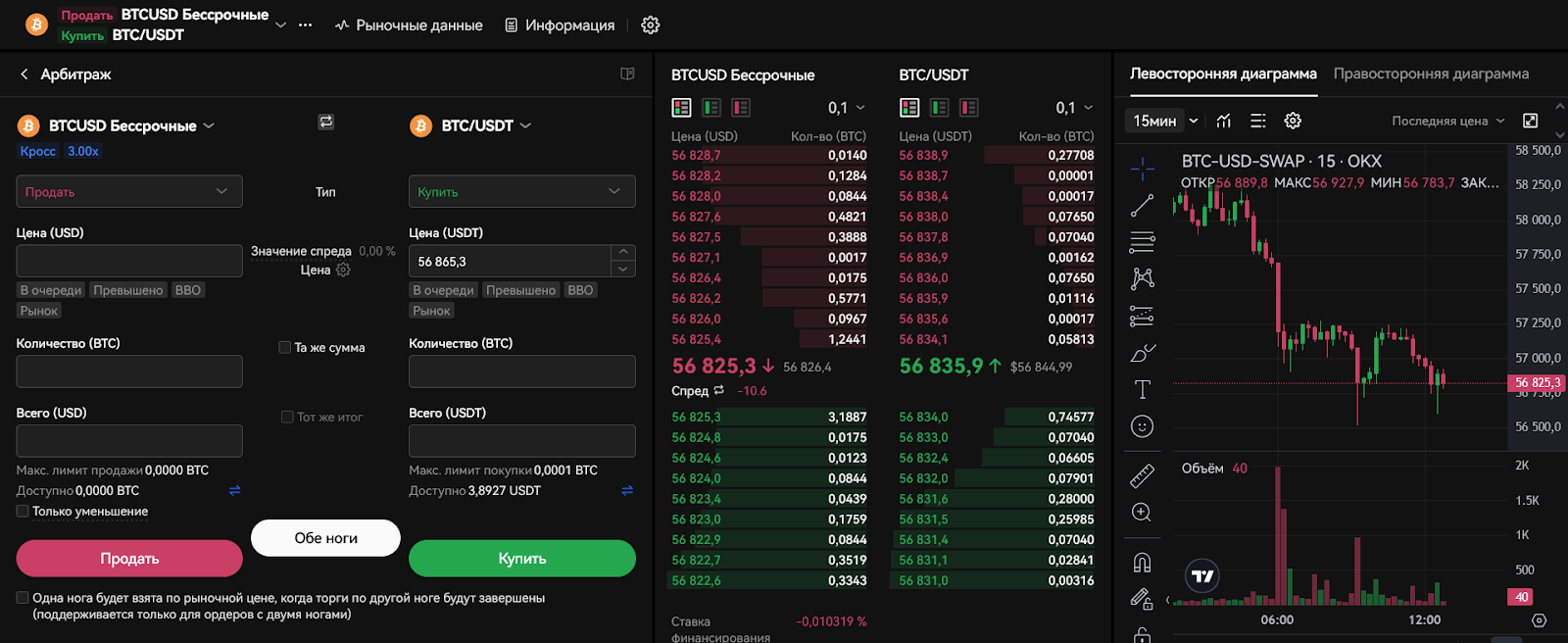
Task: Change 3.00x leverage
Action: coord(83,151)
